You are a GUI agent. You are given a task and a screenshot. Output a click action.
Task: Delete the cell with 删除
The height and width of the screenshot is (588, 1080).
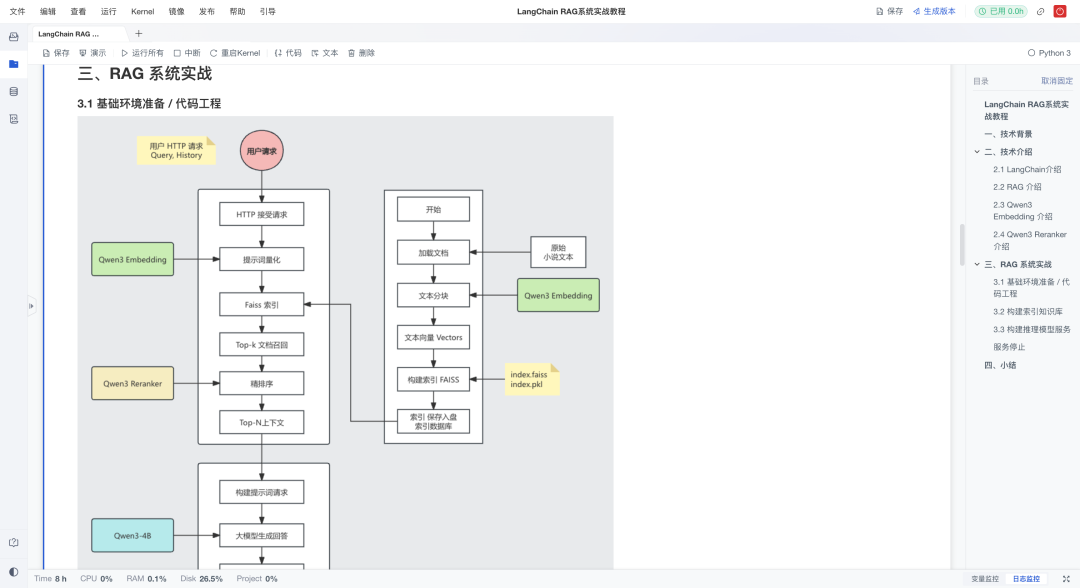pyautogui.click(x=362, y=53)
